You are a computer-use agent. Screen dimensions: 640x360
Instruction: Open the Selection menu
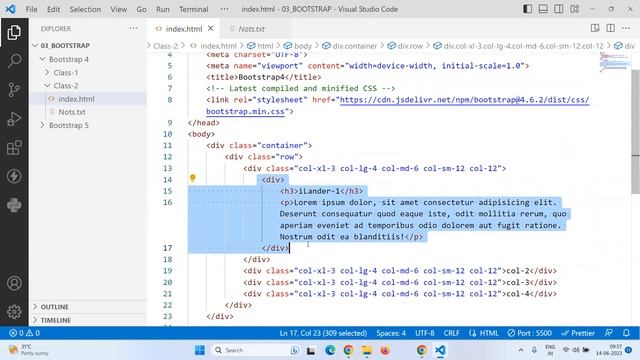pyautogui.click(x=85, y=9)
